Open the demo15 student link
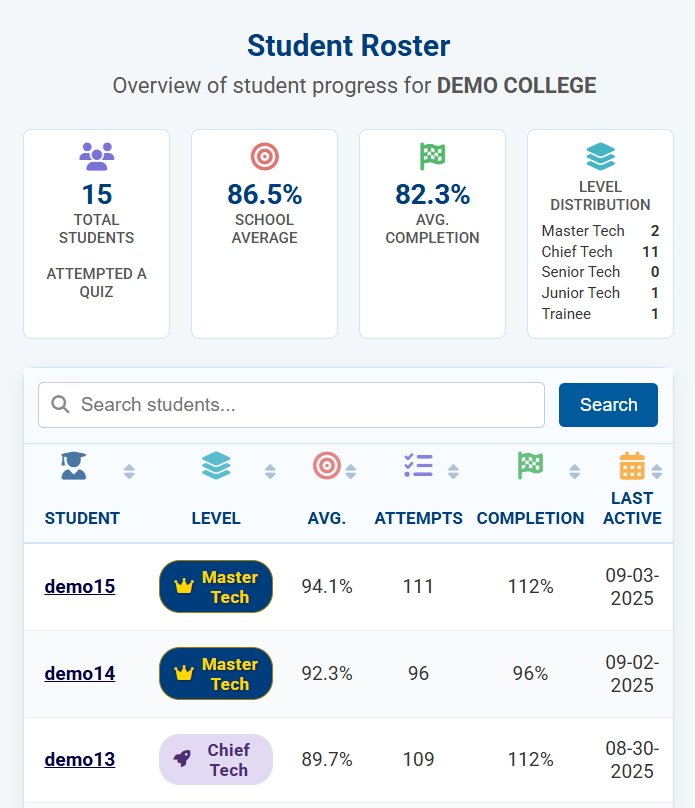Image resolution: width=695 pixels, height=808 pixels. [x=79, y=587]
